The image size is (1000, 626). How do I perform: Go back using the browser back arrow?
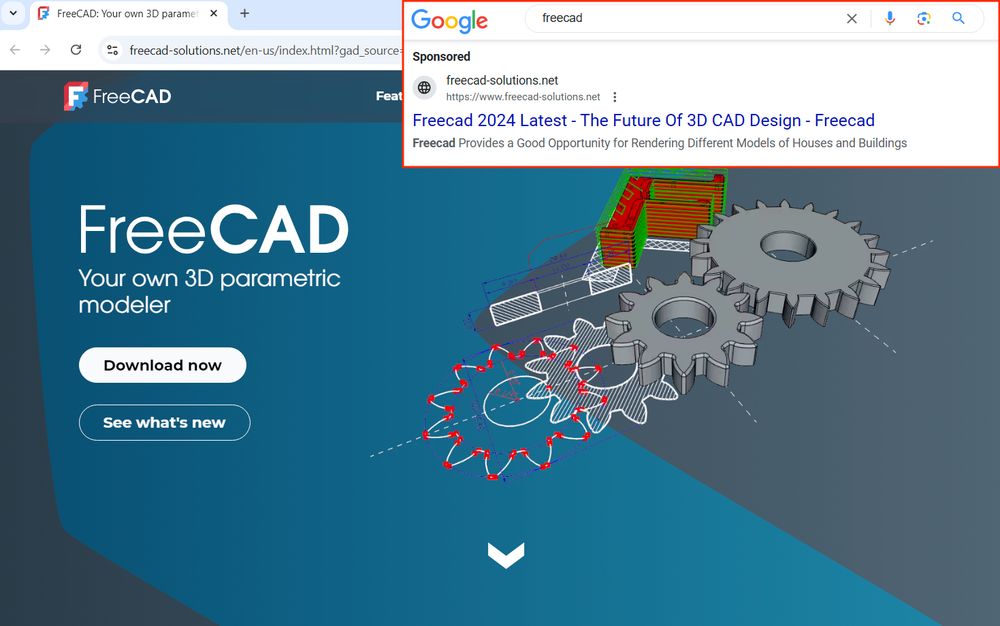point(15,50)
